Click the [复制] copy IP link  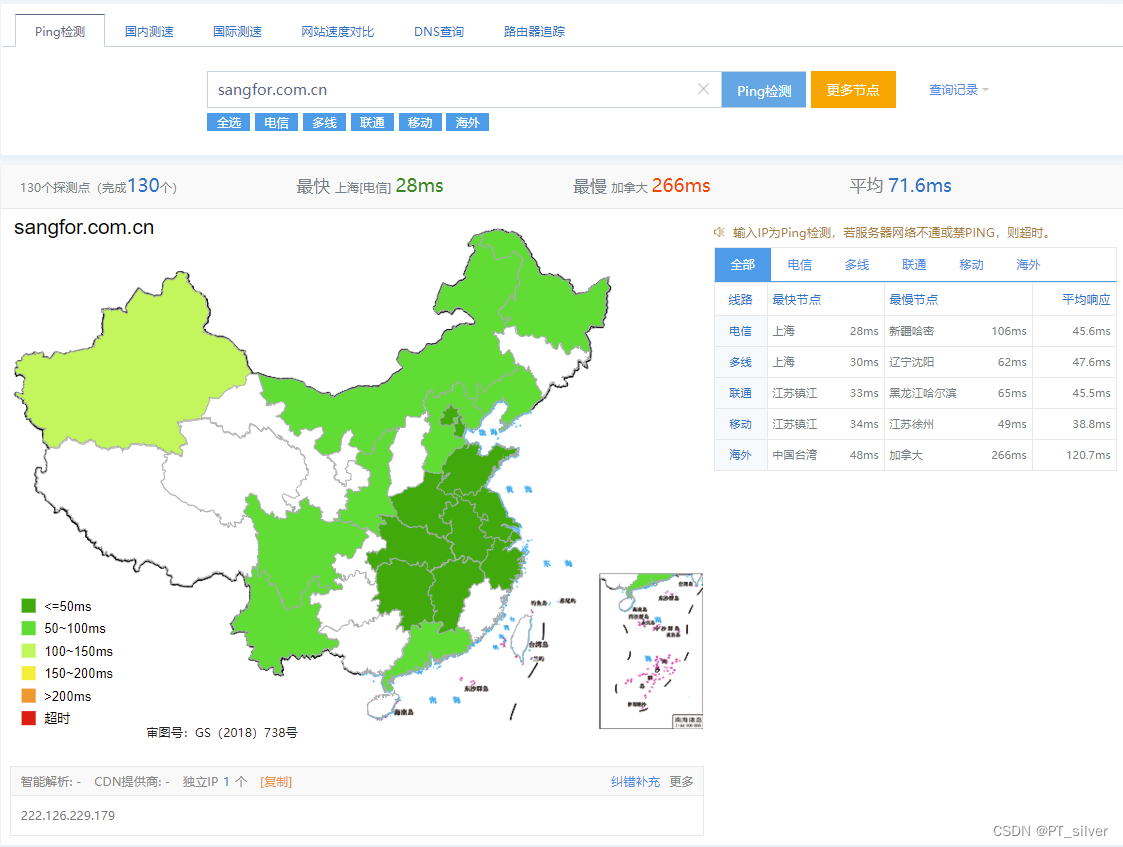click(276, 782)
